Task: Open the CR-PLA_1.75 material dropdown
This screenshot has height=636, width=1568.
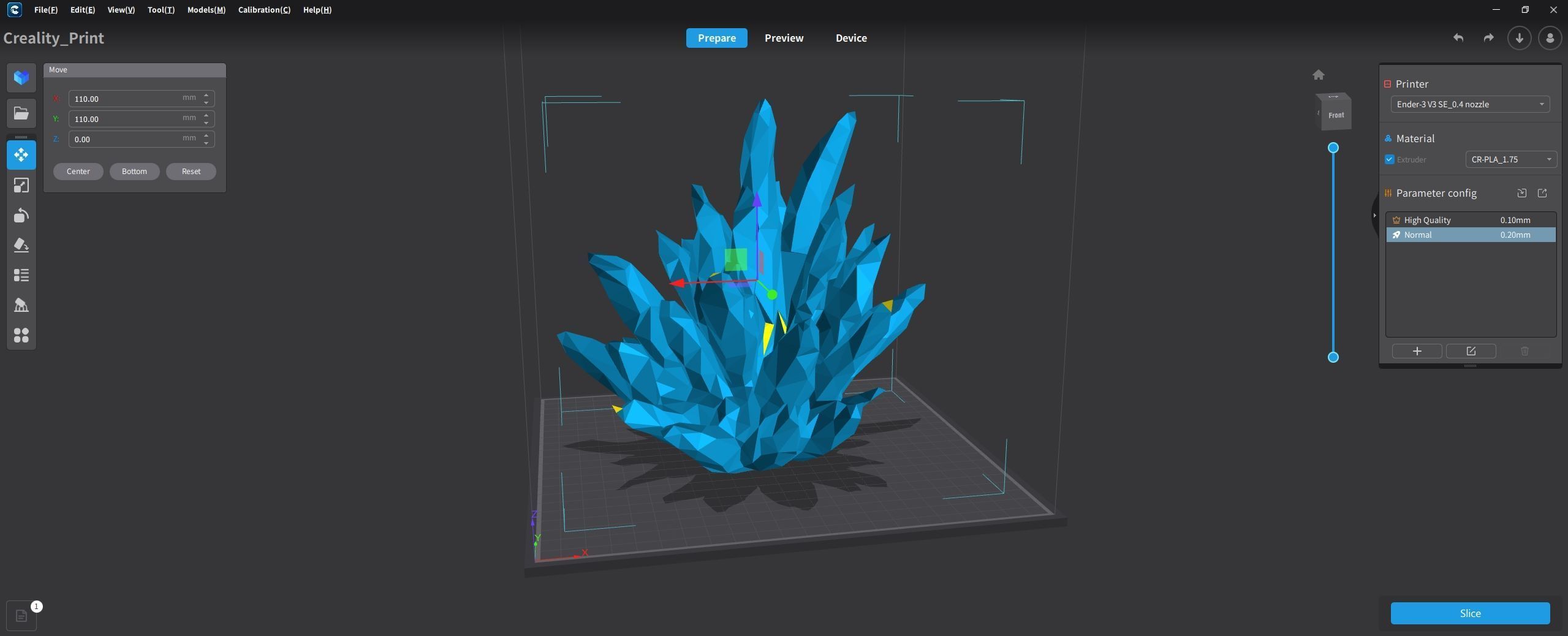Action: click(x=1510, y=159)
